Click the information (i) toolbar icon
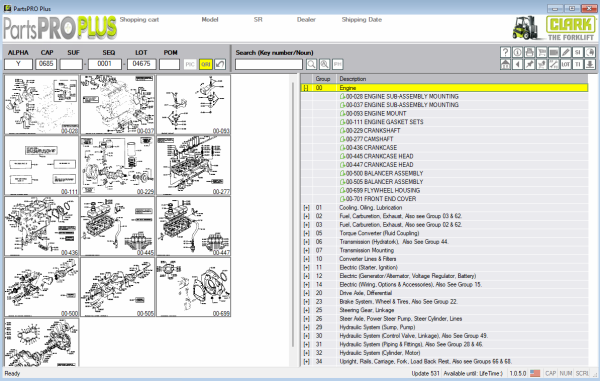The width and height of the screenshot is (600, 381). (x=517, y=52)
